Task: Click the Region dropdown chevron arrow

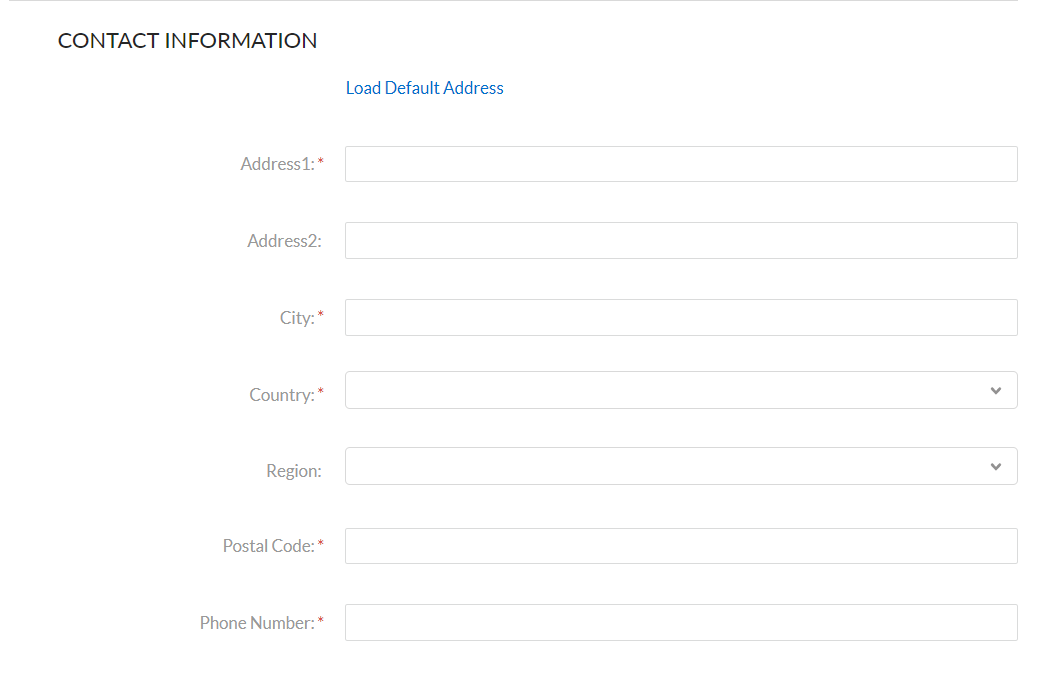Action: tap(995, 467)
